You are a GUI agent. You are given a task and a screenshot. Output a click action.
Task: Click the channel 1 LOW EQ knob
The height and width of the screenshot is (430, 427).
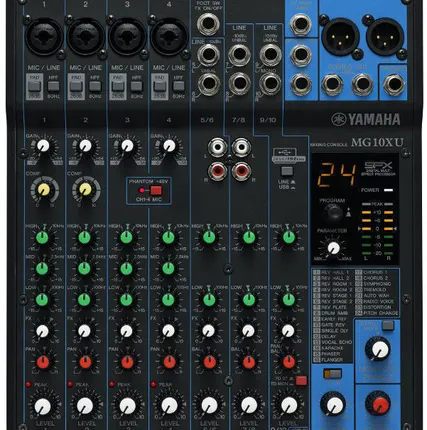[x=42, y=300]
